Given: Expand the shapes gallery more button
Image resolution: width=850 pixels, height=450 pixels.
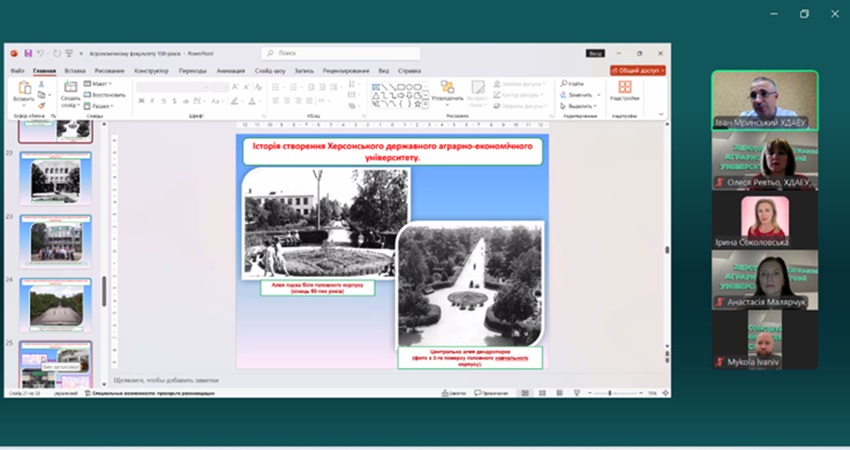Looking at the screenshot, I should click(x=426, y=104).
